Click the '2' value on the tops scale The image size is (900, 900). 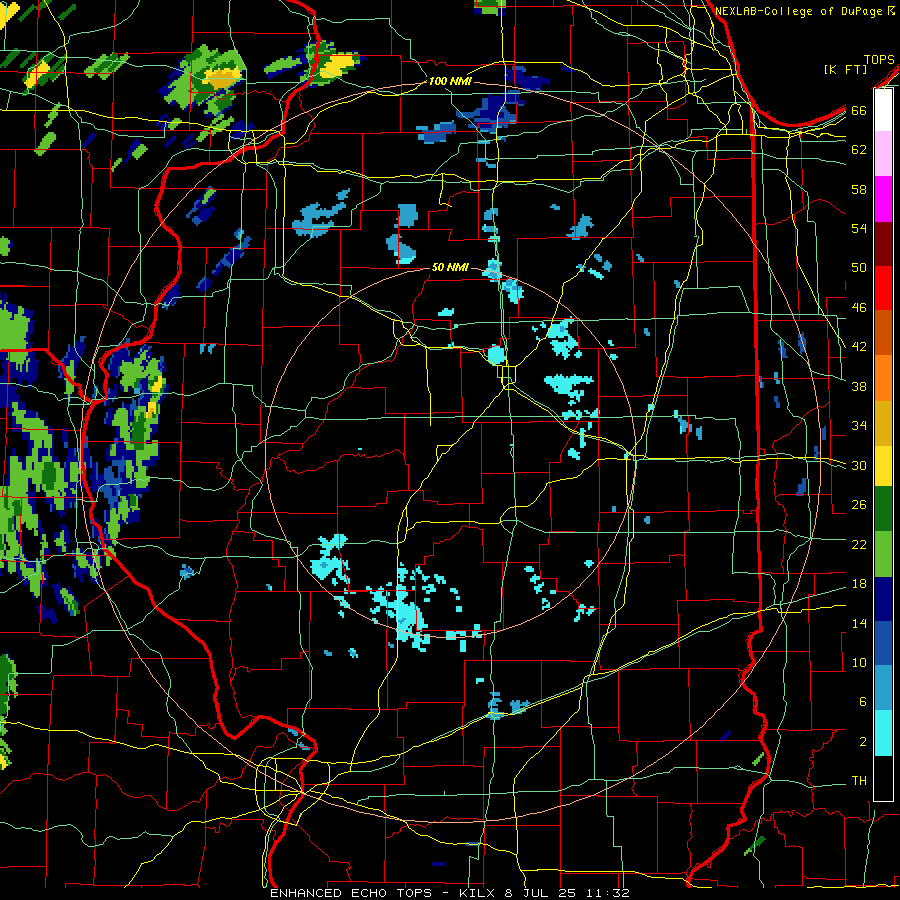coord(862,742)
